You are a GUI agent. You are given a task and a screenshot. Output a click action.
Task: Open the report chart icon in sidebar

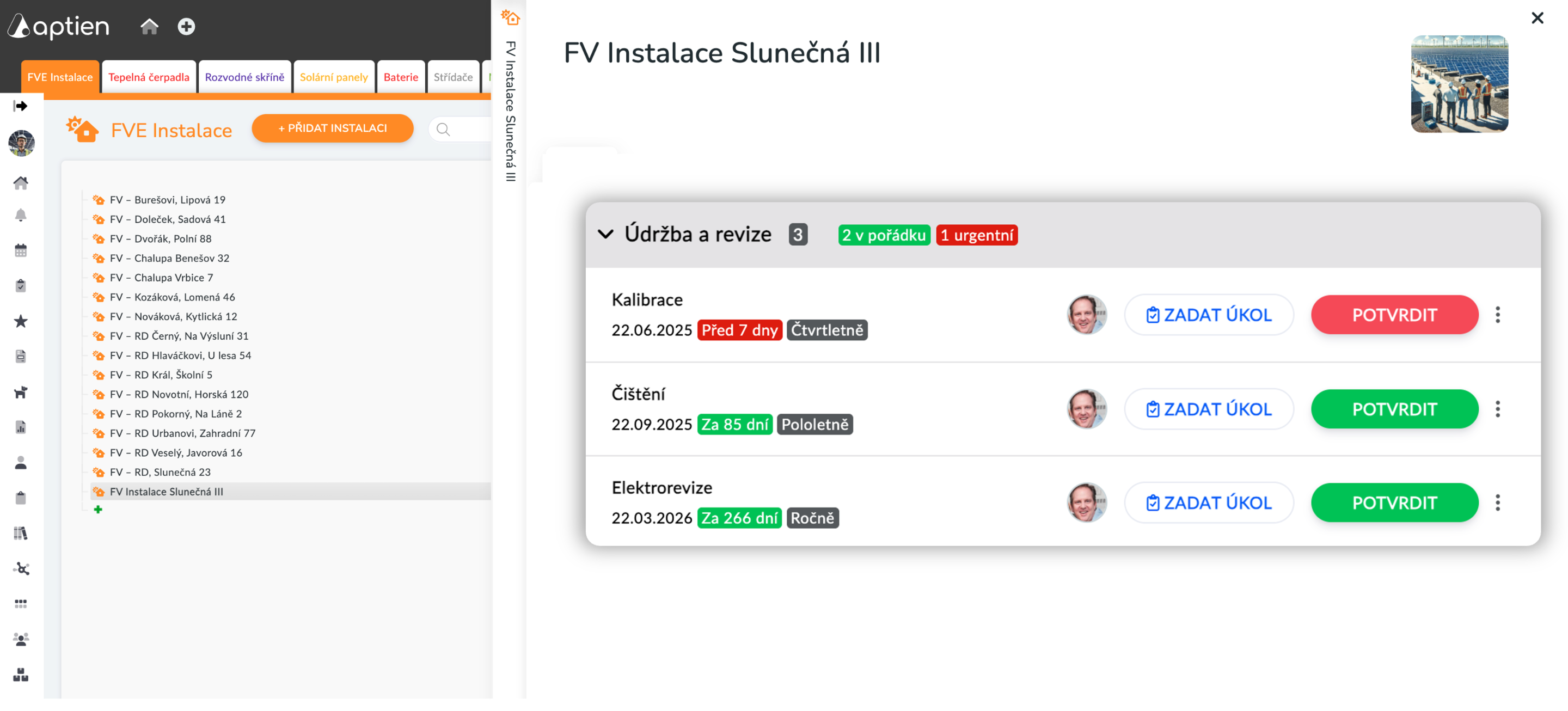21,427
